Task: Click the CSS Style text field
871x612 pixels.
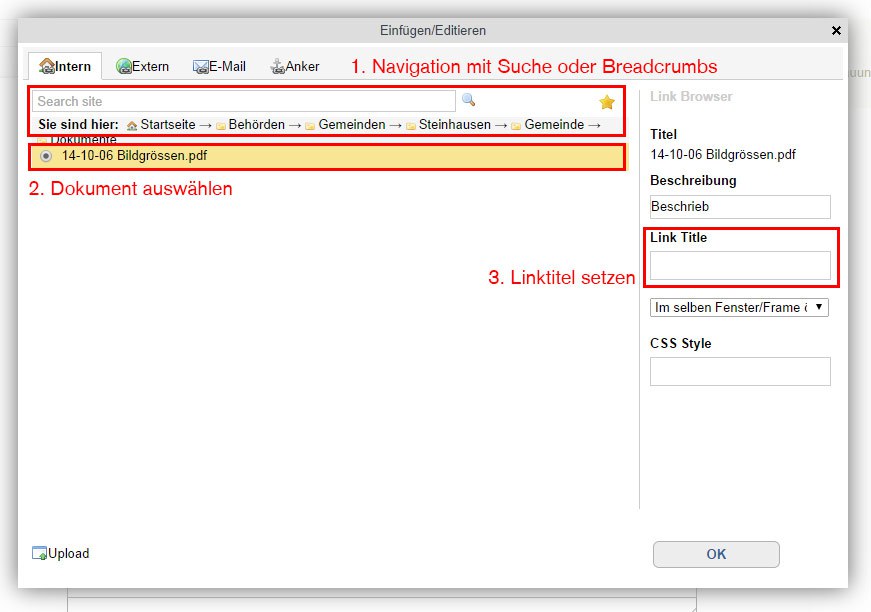Action: (x=740, y=371)
